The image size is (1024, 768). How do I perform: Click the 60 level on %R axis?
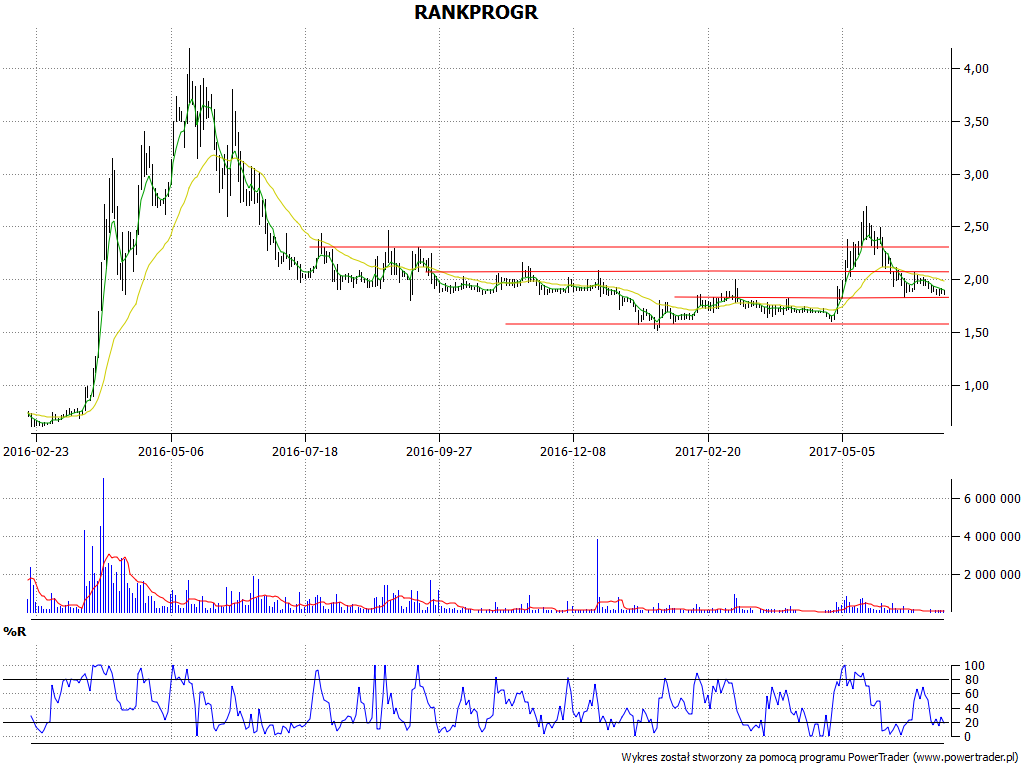point(972,694)
